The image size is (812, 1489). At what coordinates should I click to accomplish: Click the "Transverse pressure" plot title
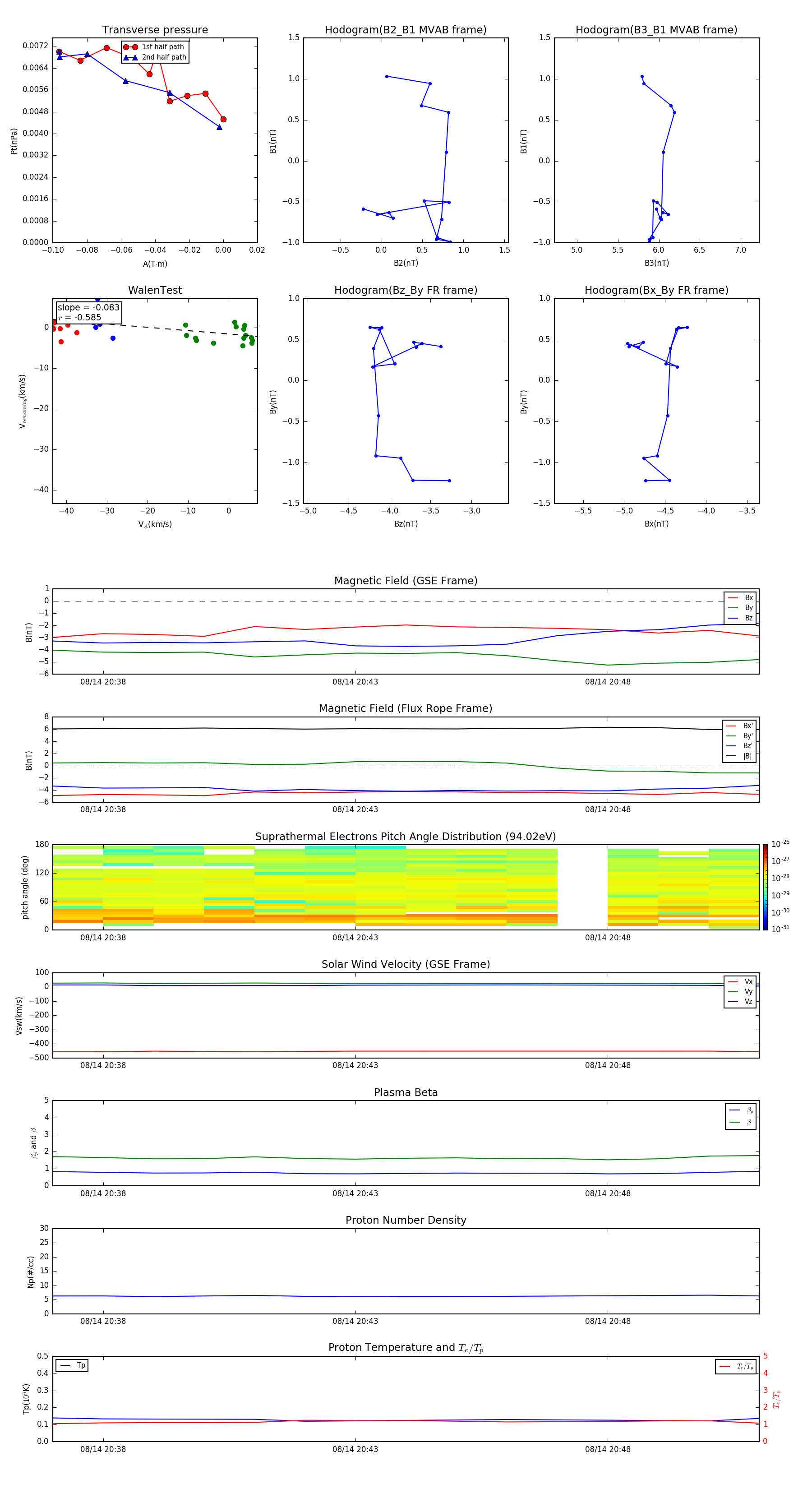click(155, 30)
